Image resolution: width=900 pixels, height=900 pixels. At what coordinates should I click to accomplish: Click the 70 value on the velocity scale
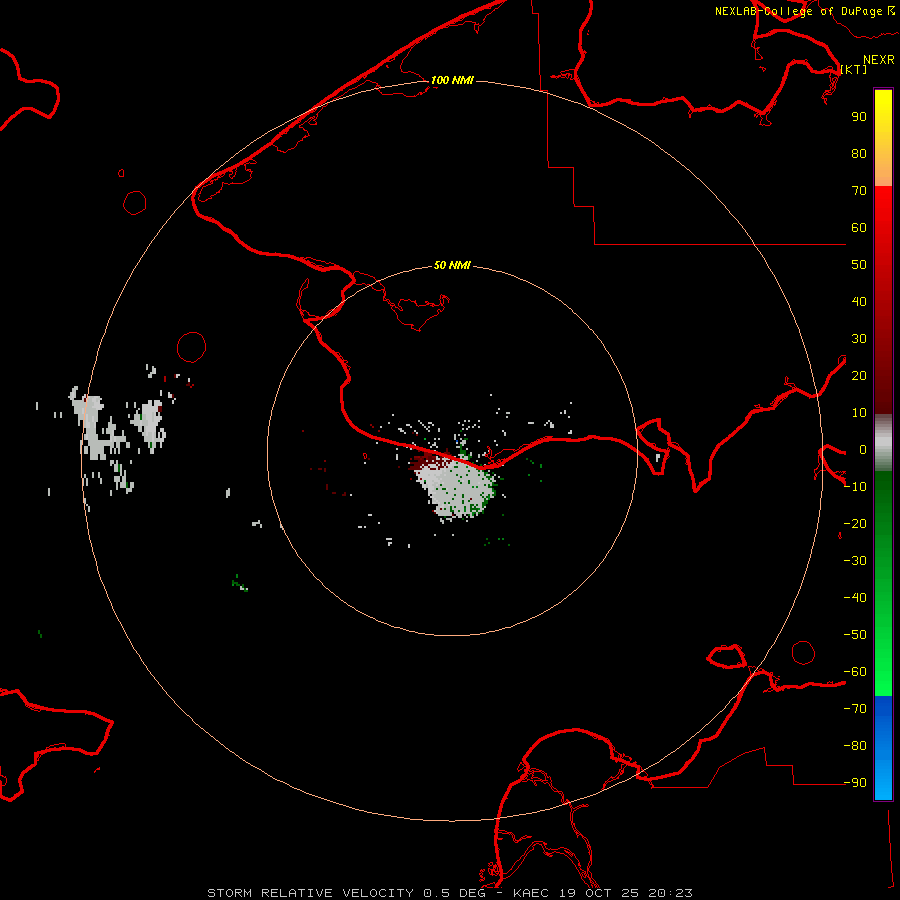(x=859, y=191)
